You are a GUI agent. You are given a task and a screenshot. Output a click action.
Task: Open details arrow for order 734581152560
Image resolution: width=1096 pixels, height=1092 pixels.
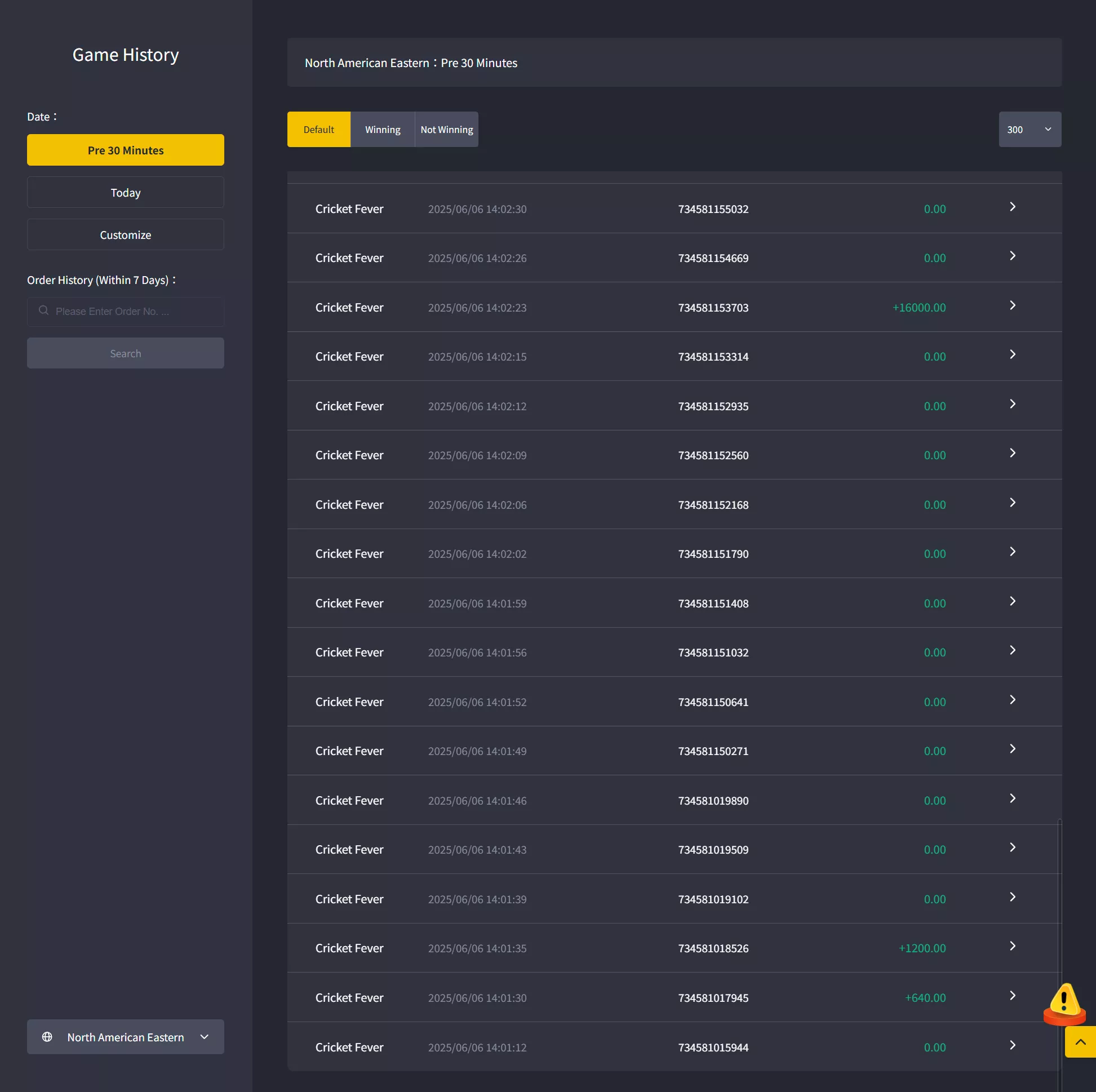pyautogui.click(x=1013, y=452)
